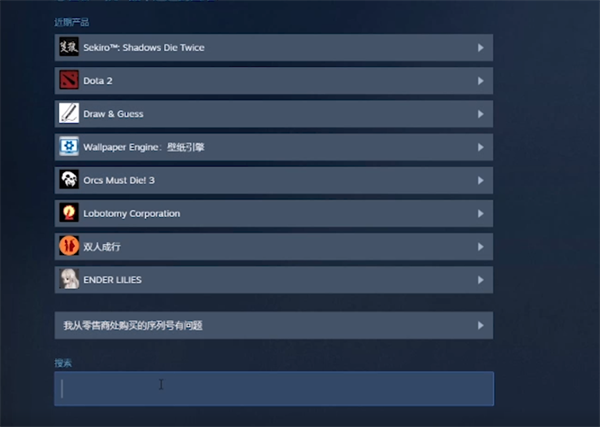The width and height of the screenshot is (600, 427).
Task: Open Wallpaper Engine：壁纸引擎 entry
Action: pyautogui.click(x=144, y=147)
